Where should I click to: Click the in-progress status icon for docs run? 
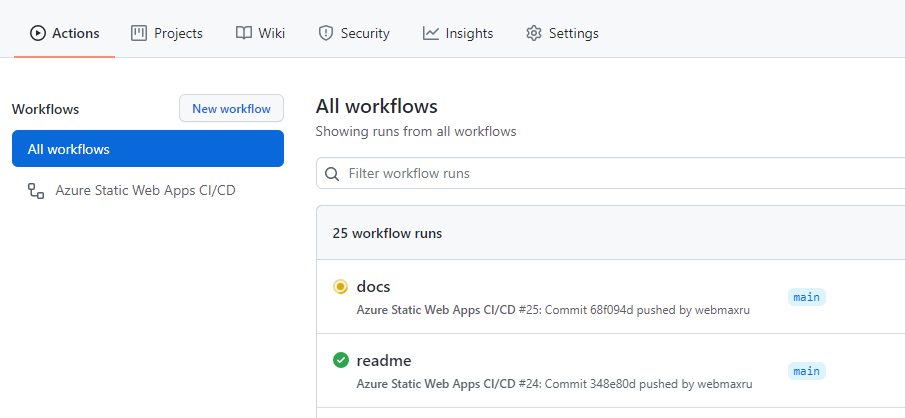[x=341, y=286]
